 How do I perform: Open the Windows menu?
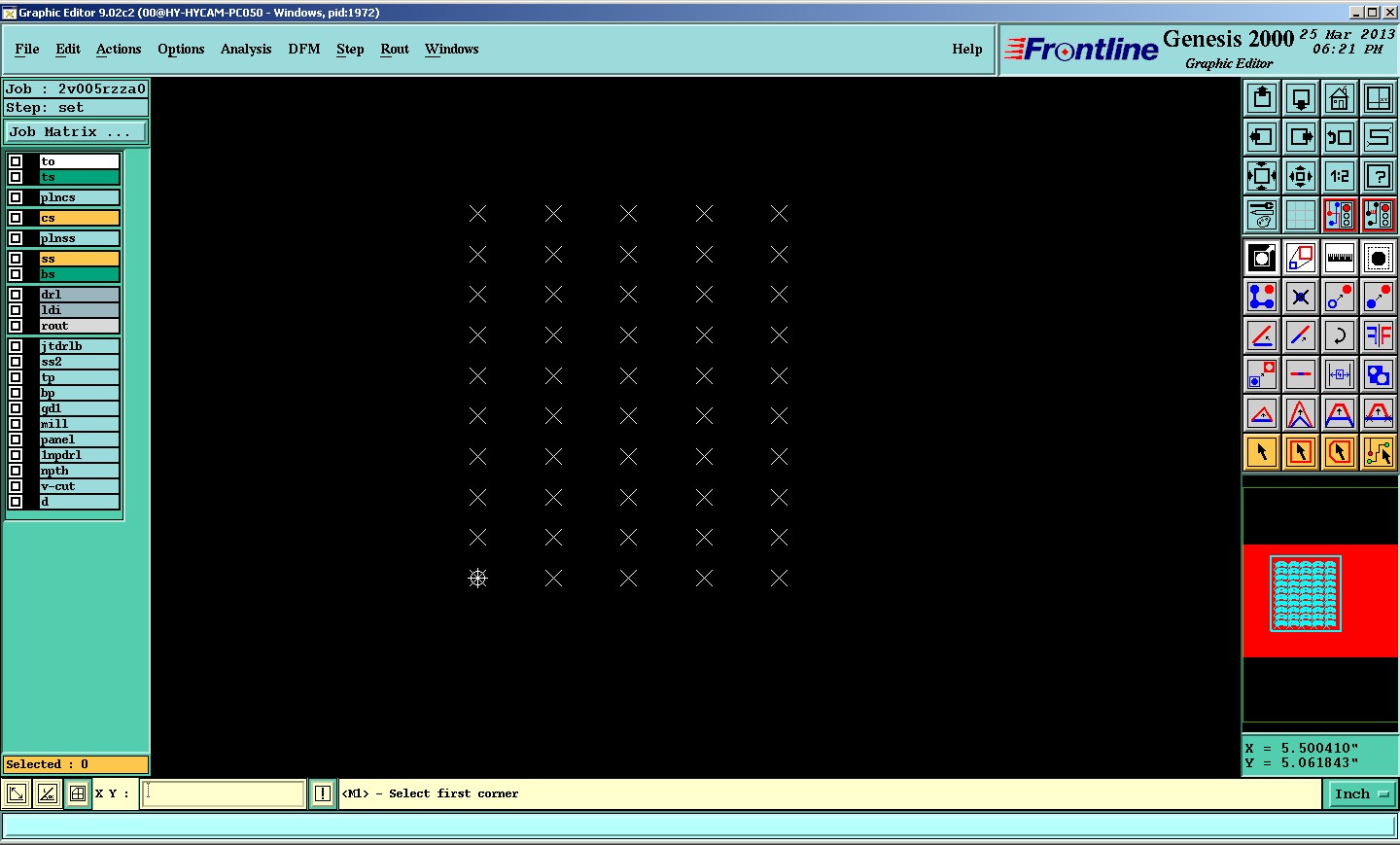(451, 49)
